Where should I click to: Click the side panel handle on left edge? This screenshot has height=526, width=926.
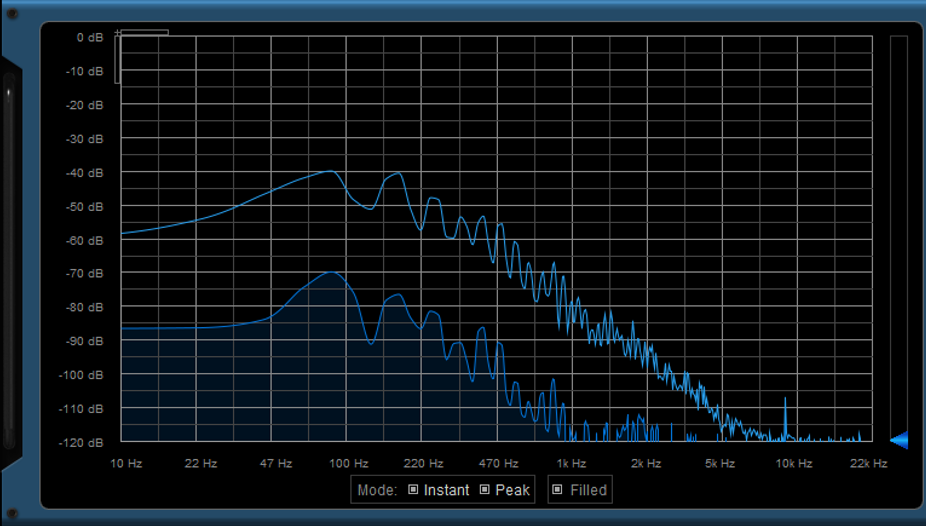coord(9,263)
